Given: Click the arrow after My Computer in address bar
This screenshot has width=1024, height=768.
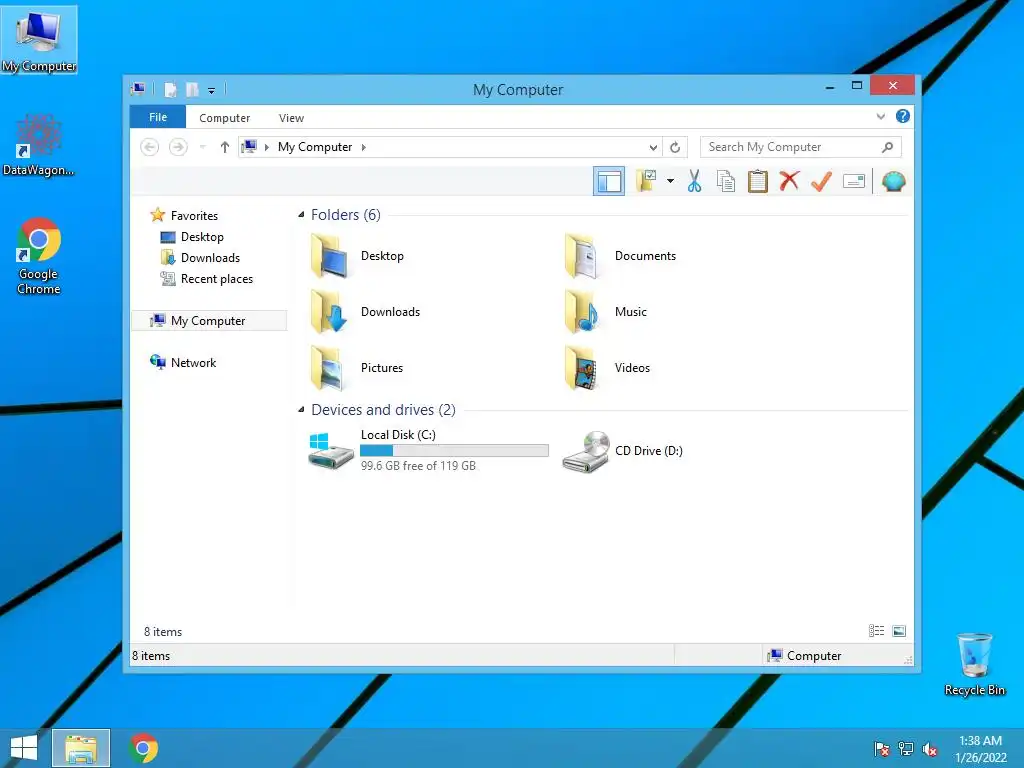Looking at the screenshot, I should pos(364,148).
